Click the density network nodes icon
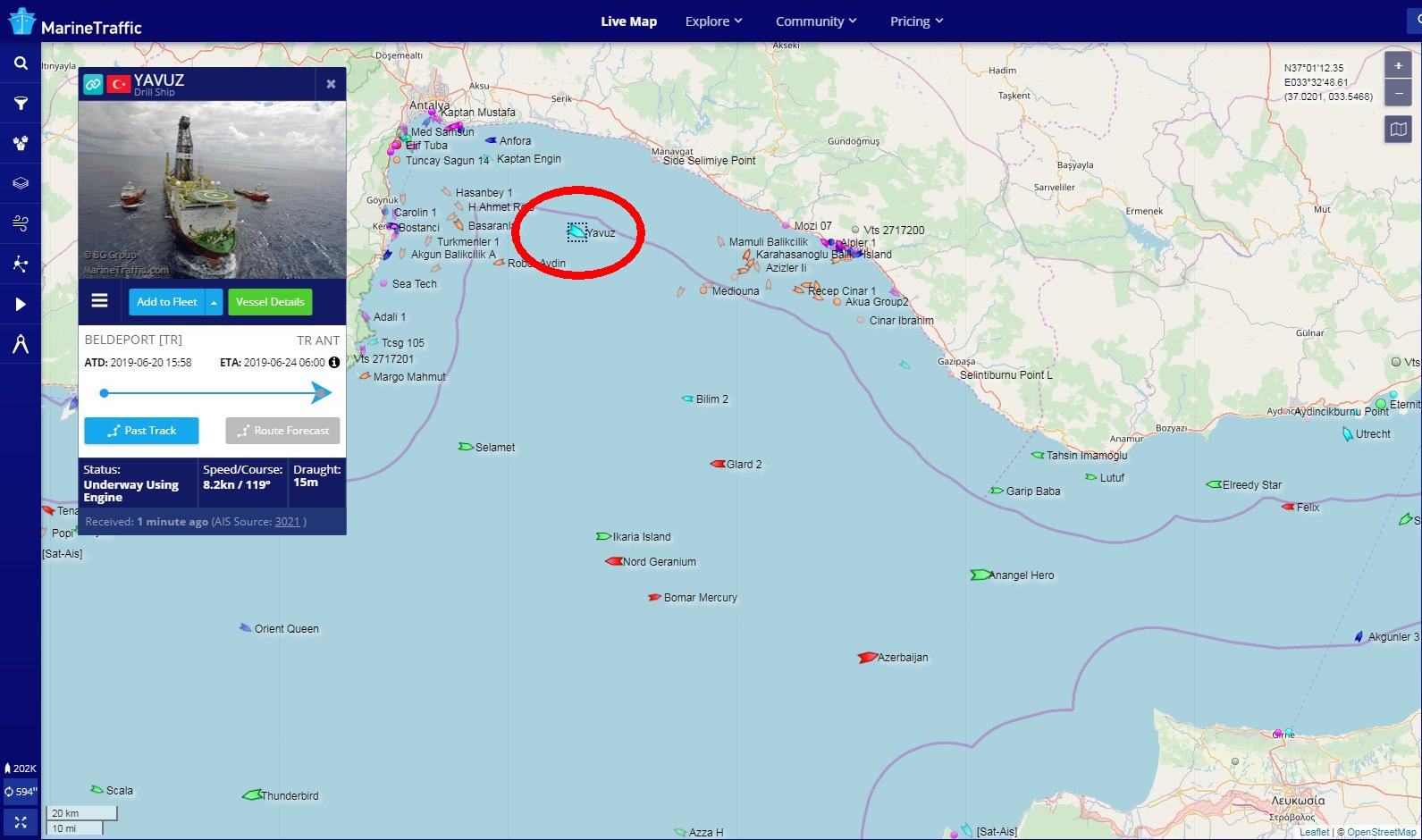The width and height of the screenshot is (1422, 840). click(21, 264)
